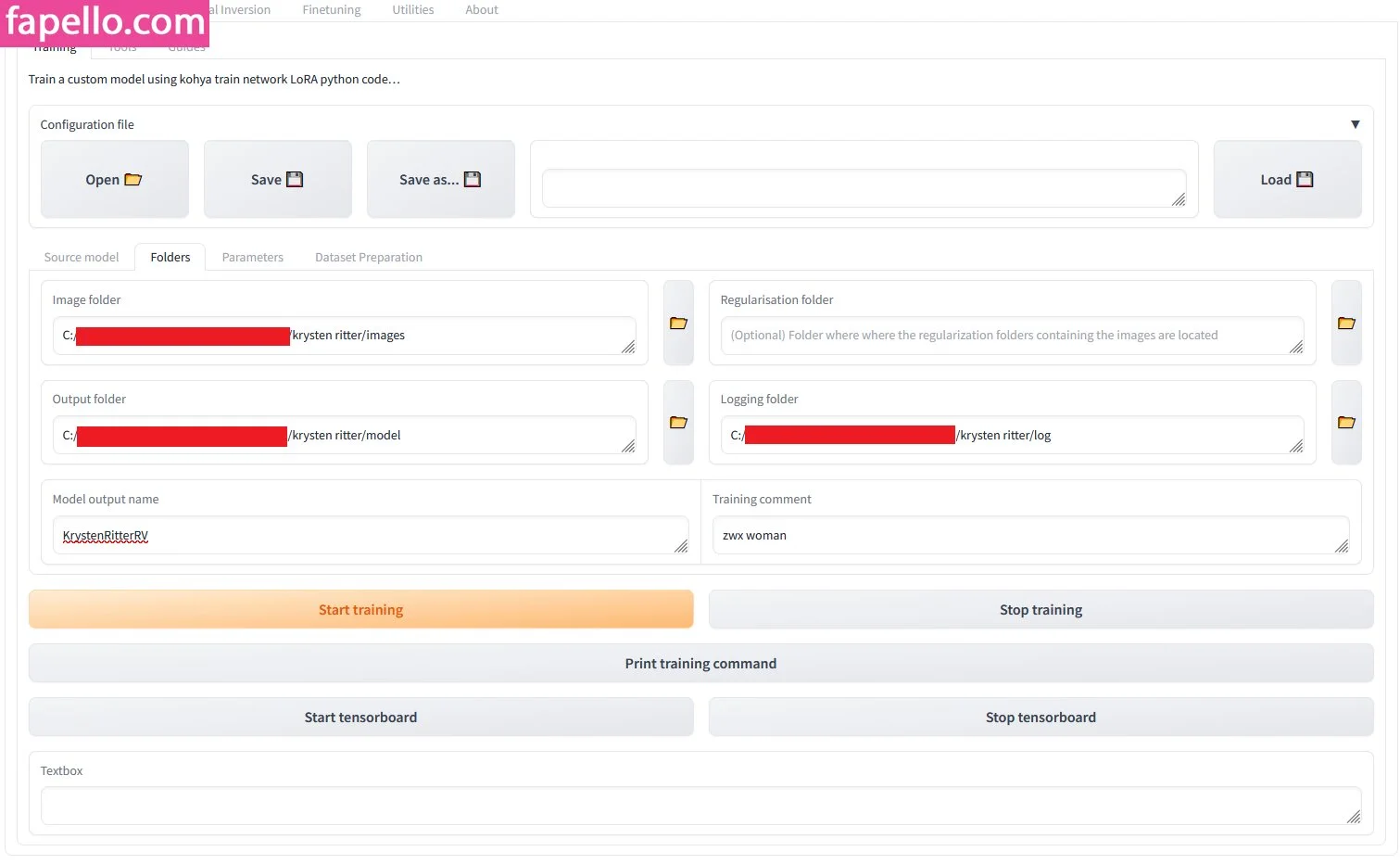Save the configuration file
The width and height of the screenshot is (1400, 864).
click(277, 180)
